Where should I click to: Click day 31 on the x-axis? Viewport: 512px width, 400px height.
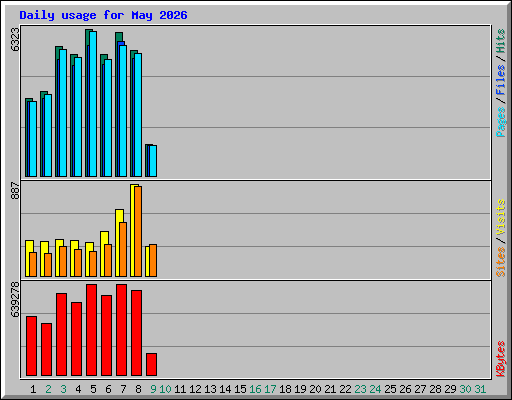click(480, 389)
